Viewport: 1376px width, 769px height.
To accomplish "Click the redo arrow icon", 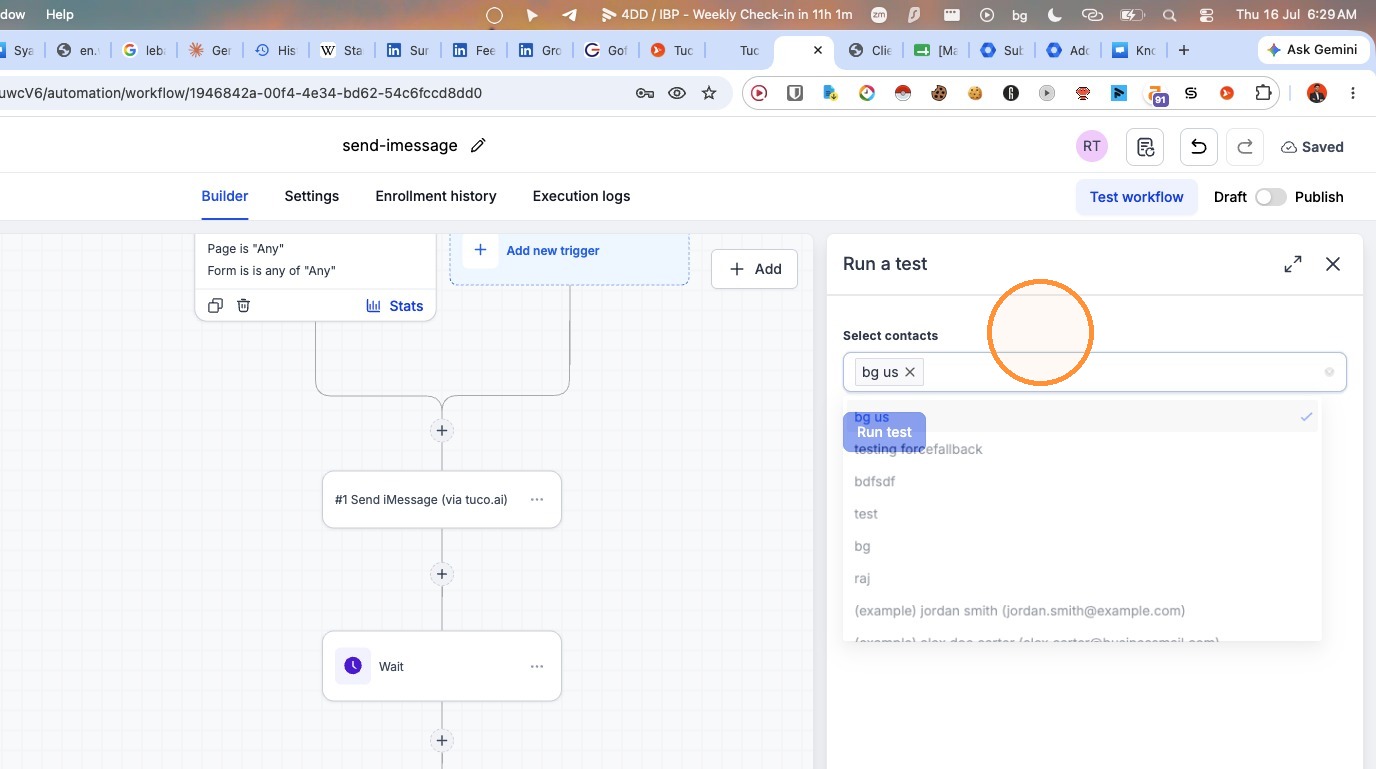I will pos(1245,147).
